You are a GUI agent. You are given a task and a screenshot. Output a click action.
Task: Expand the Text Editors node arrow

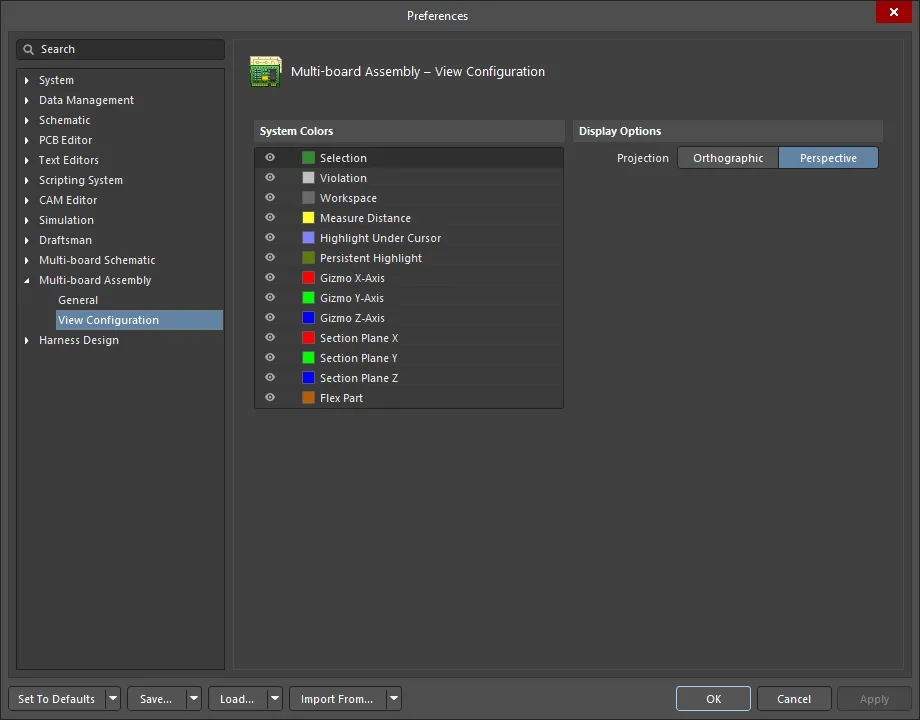(x=26, y=160)
